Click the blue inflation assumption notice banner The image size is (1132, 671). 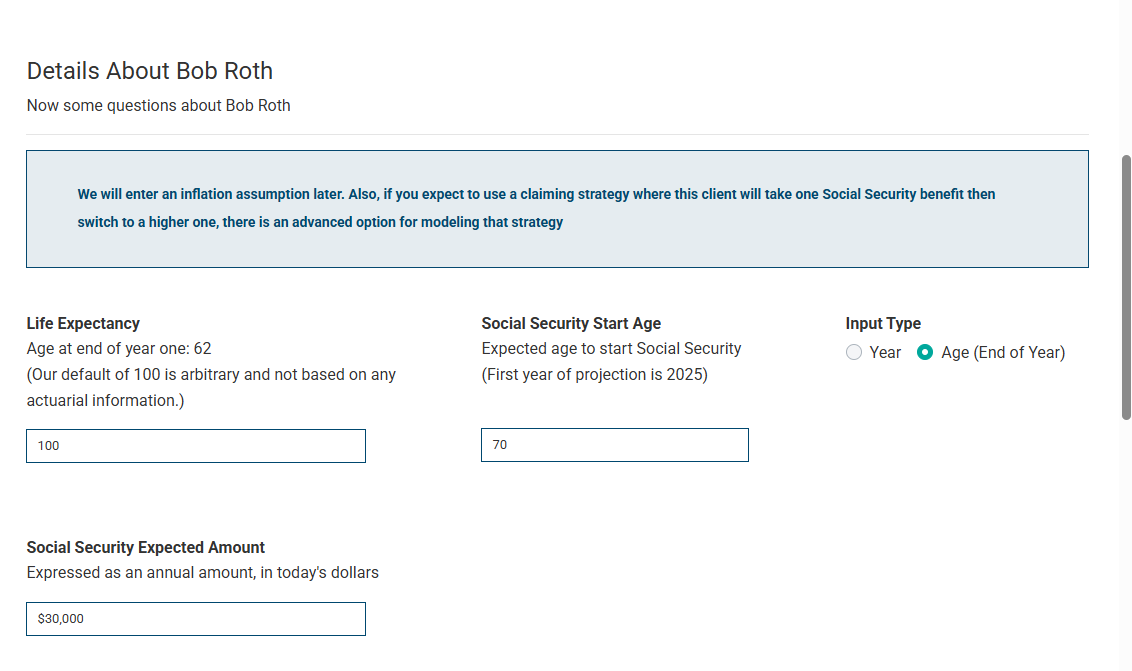point(557,208)
